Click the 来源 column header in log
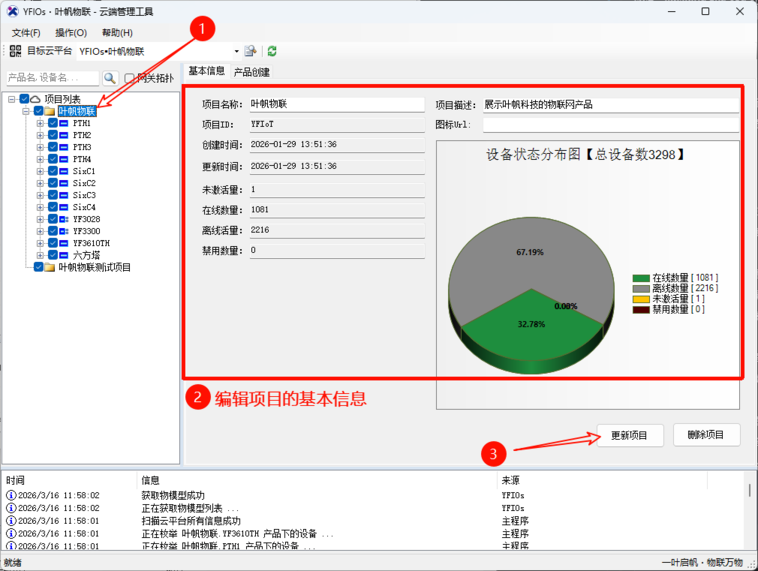 (602, 480)
